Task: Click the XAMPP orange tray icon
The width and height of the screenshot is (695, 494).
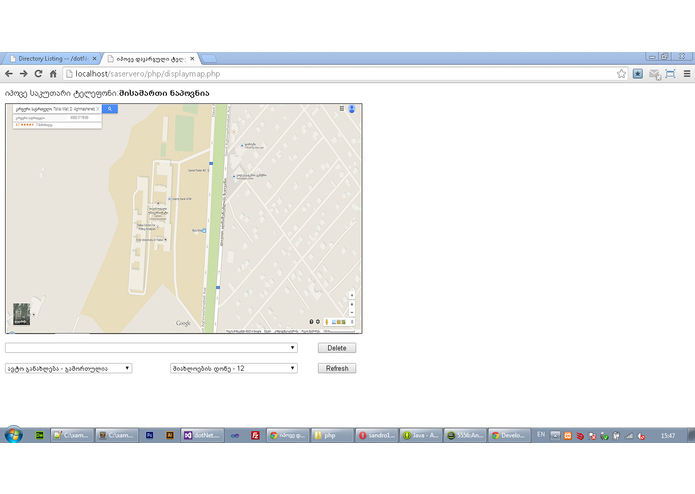Action: point(567,436)
